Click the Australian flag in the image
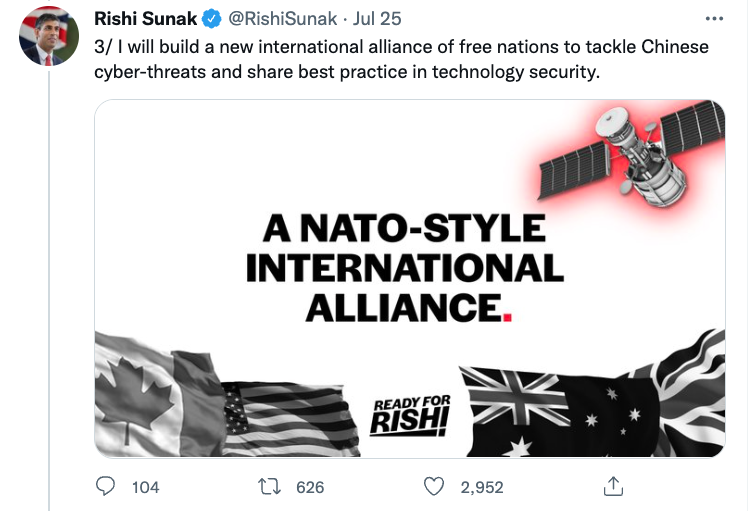The height and width of the screenshot is (511, 748). 560,412
